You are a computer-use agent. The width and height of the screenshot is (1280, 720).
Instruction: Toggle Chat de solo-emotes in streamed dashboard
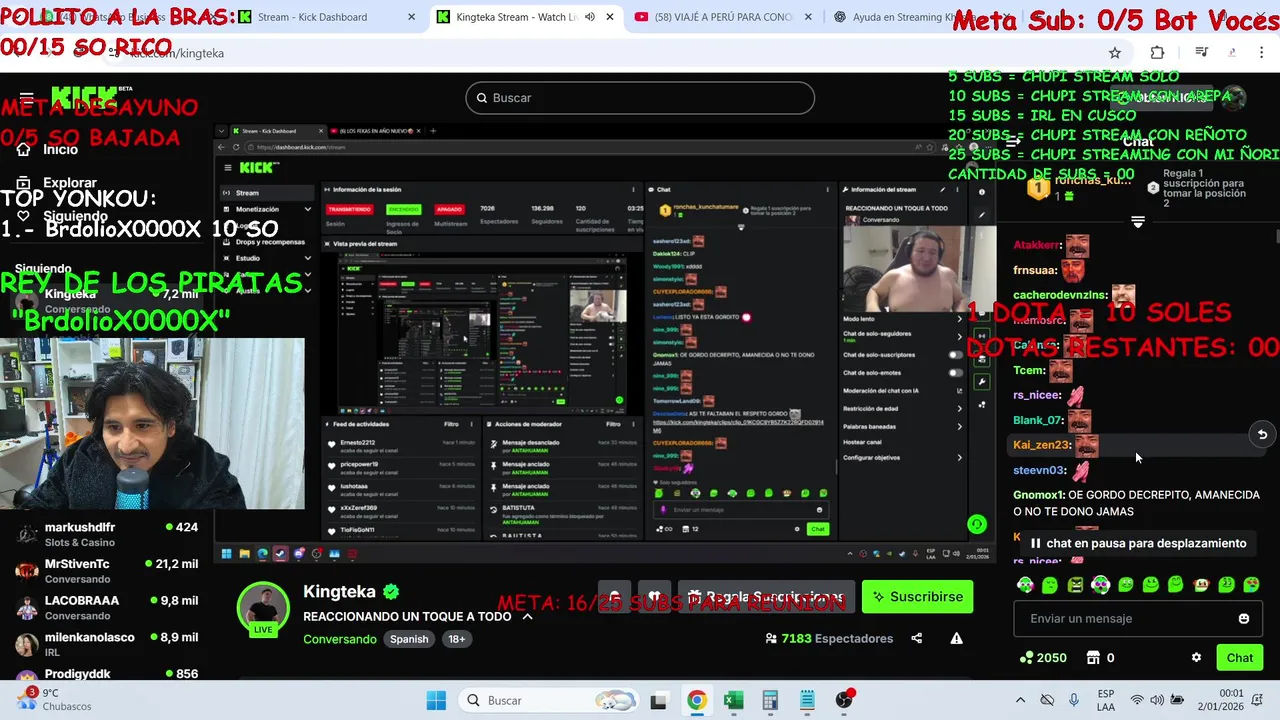point(955,372)
